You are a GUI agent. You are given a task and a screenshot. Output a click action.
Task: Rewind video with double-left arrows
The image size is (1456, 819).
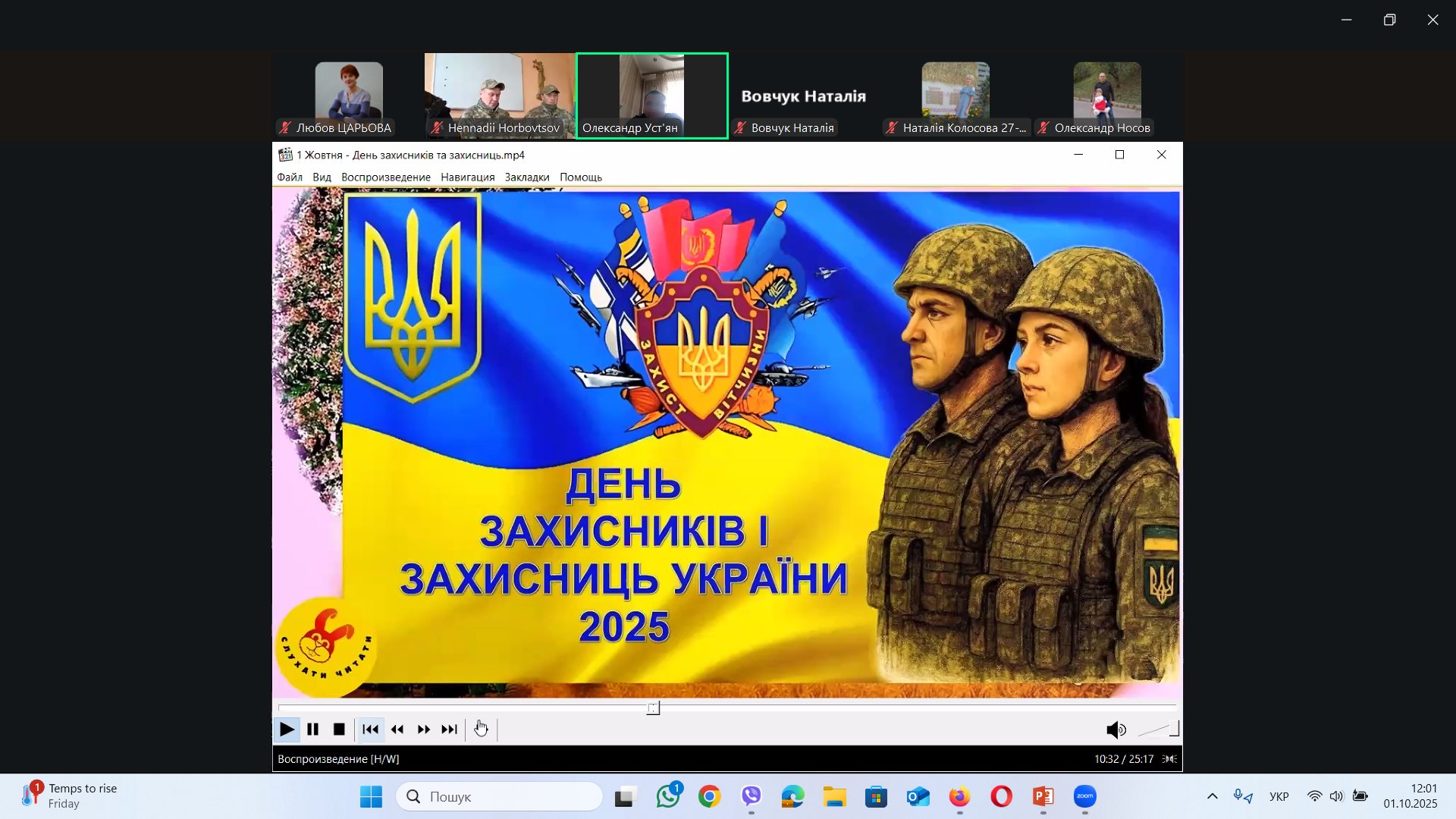397,730
